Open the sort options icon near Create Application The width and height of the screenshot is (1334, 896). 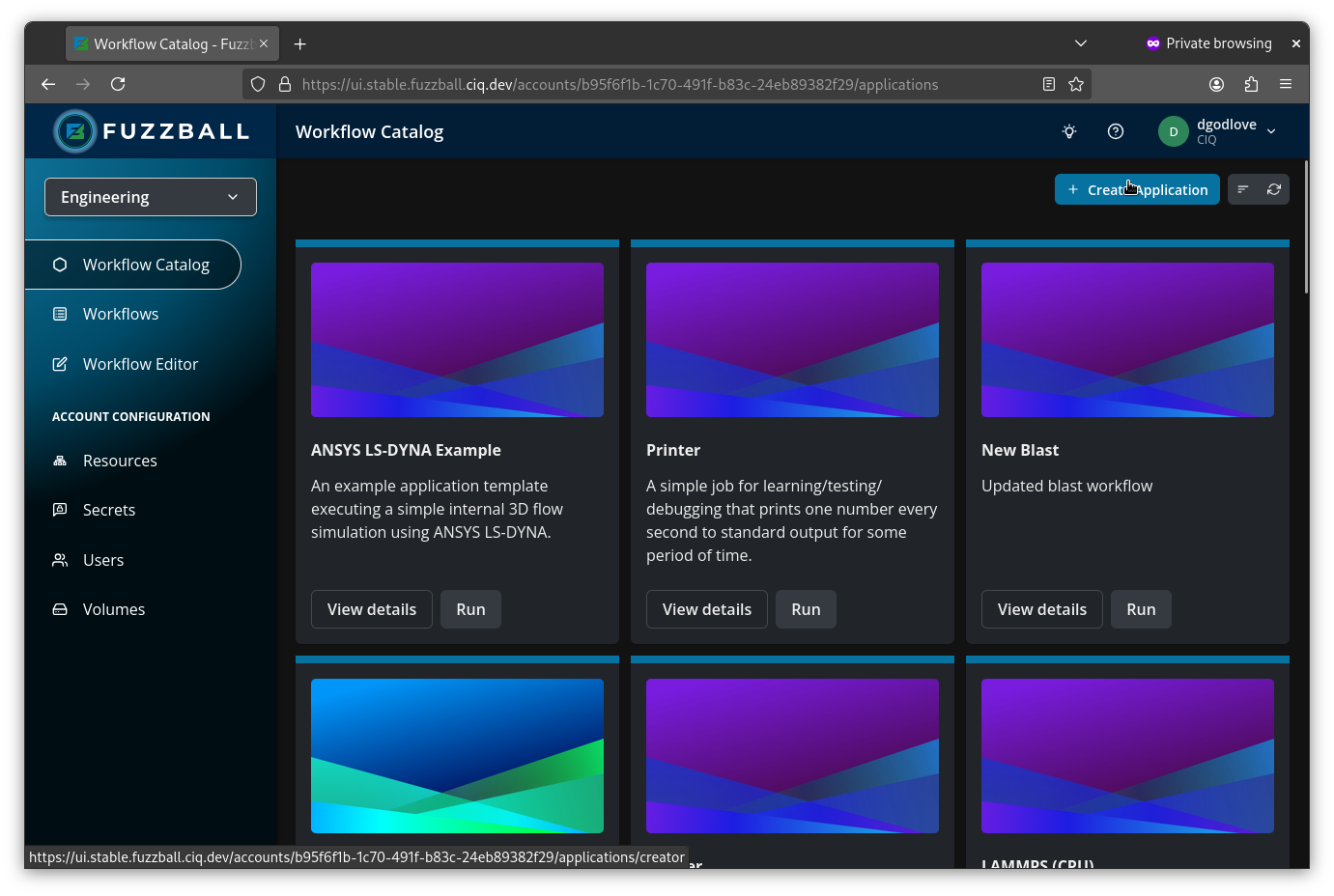[x=1243, y=189]
